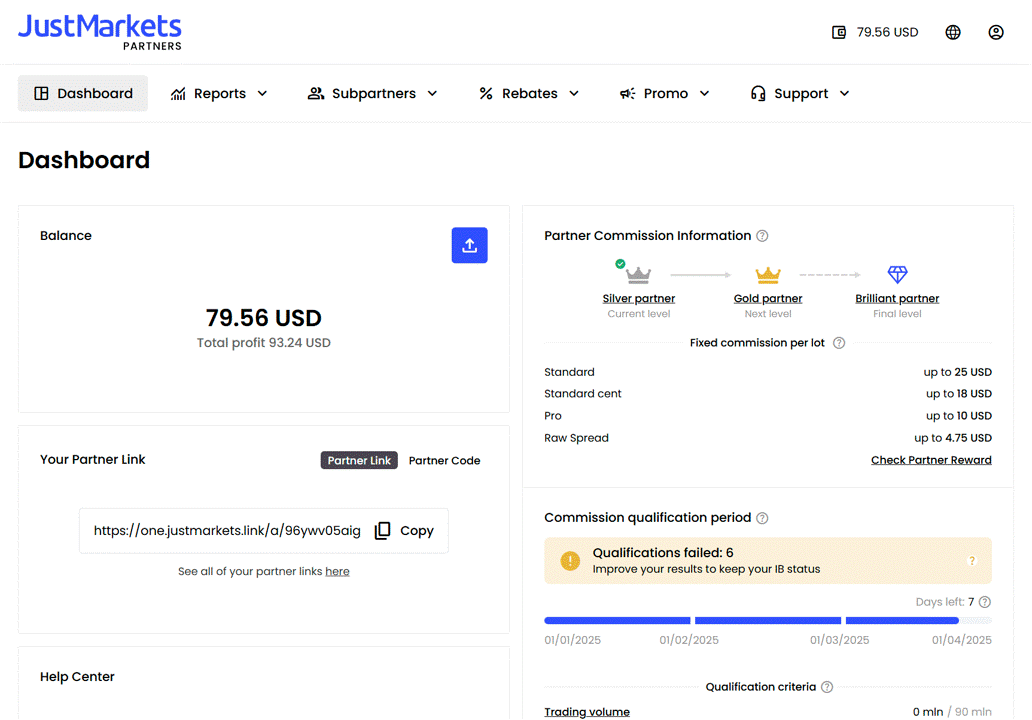Click the 01/02/2025 date label
Image resolution: width=1032 pixels, height=720 pixels.
coord(688,640)
